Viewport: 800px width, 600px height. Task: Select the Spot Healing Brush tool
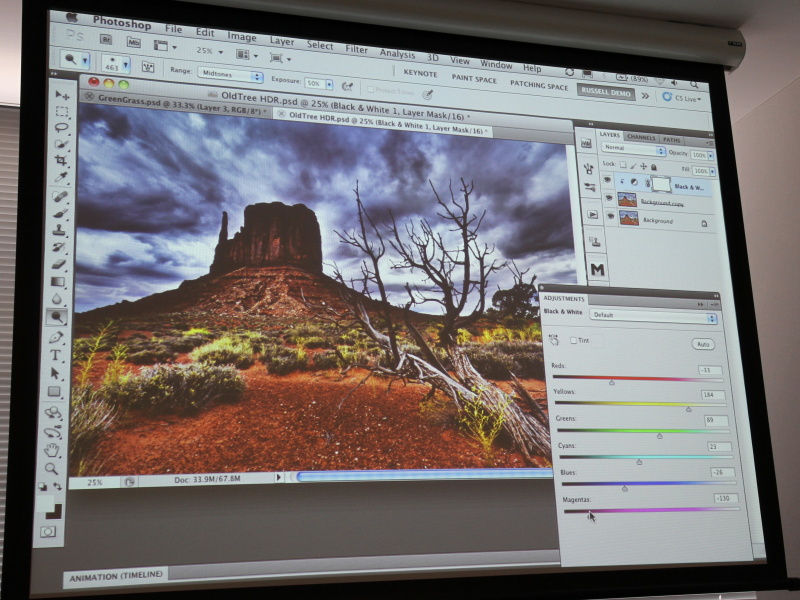[60, 196]
